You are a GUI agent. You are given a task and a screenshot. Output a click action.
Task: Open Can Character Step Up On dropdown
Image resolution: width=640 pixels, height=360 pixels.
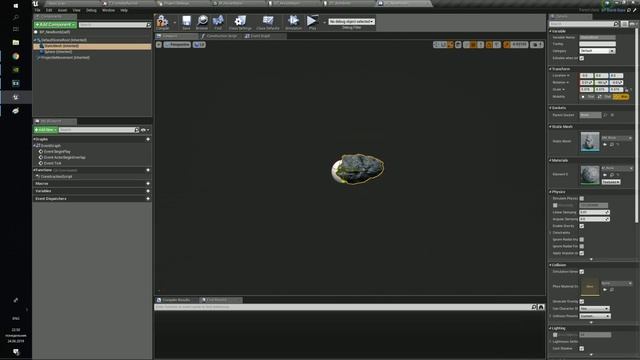tap(595, 309)
